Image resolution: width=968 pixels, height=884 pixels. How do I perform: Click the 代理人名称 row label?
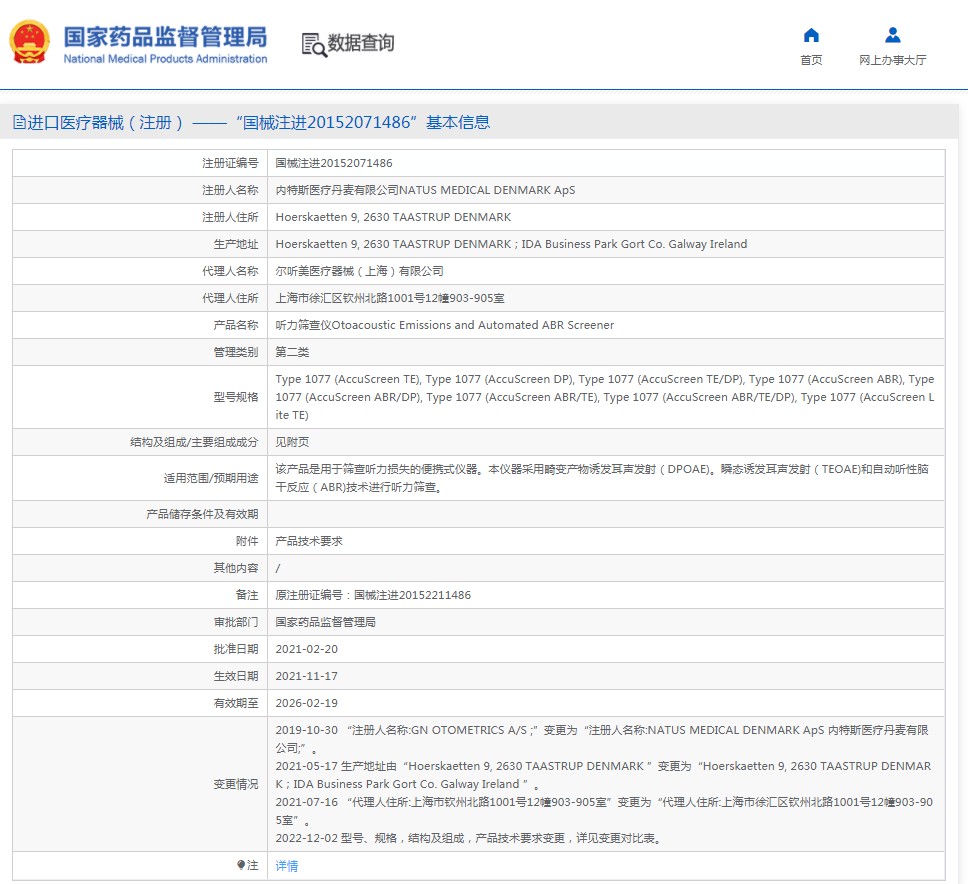click(x=230, y=271)
